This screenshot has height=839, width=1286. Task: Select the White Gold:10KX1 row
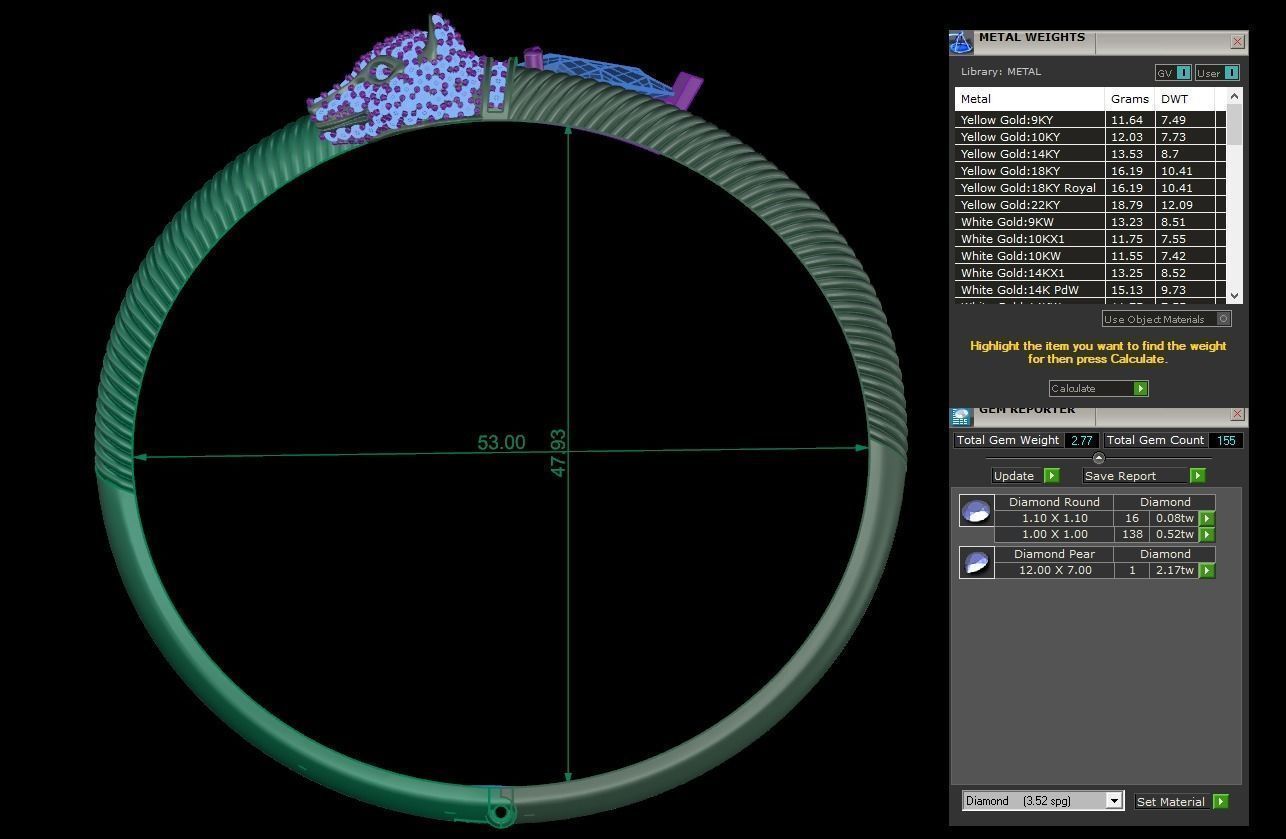1090,239
